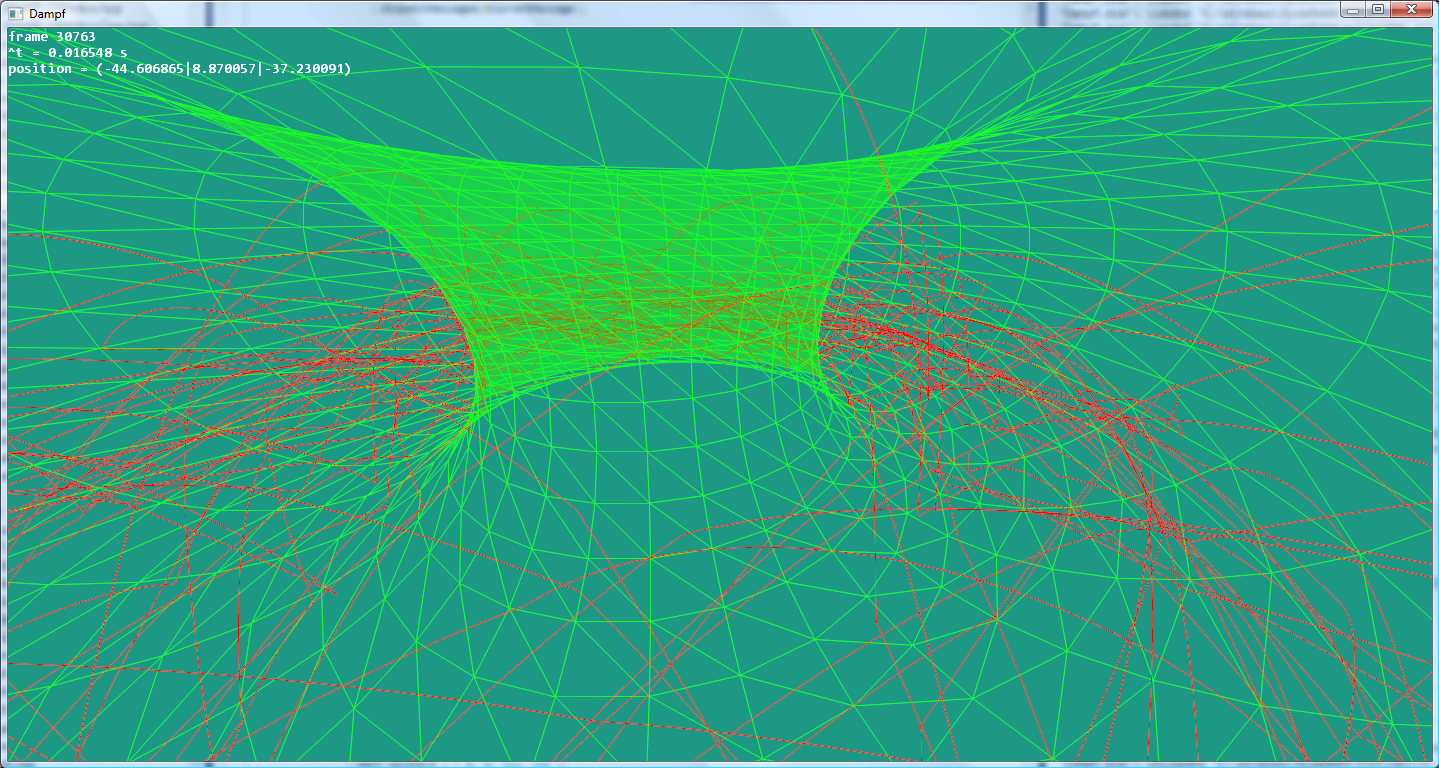Click the right edge border of the window

click(1435, 400)
